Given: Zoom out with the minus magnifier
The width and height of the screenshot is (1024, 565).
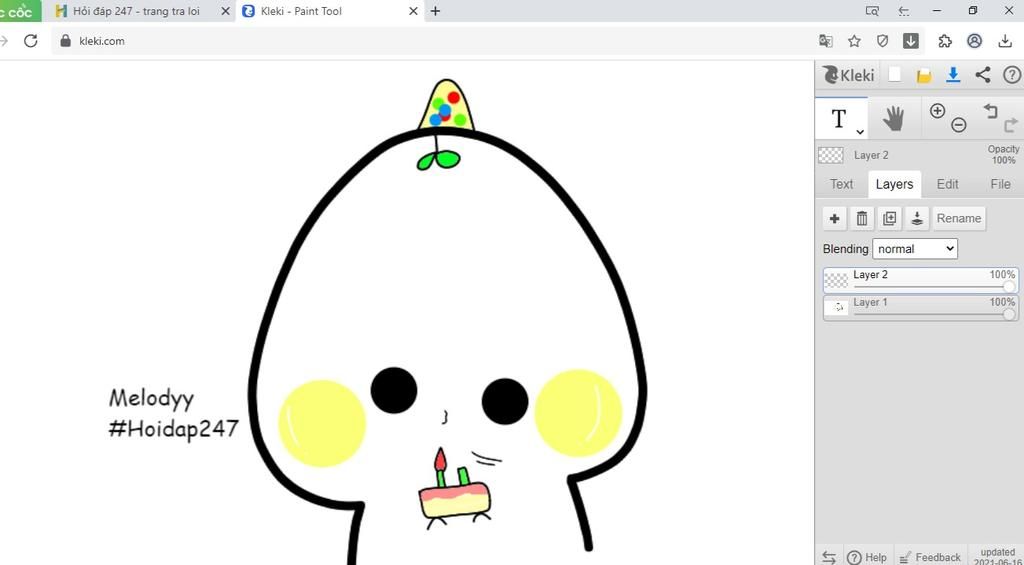Looking at the screenshot, I should pyautogui.click(x=958, y=125).
